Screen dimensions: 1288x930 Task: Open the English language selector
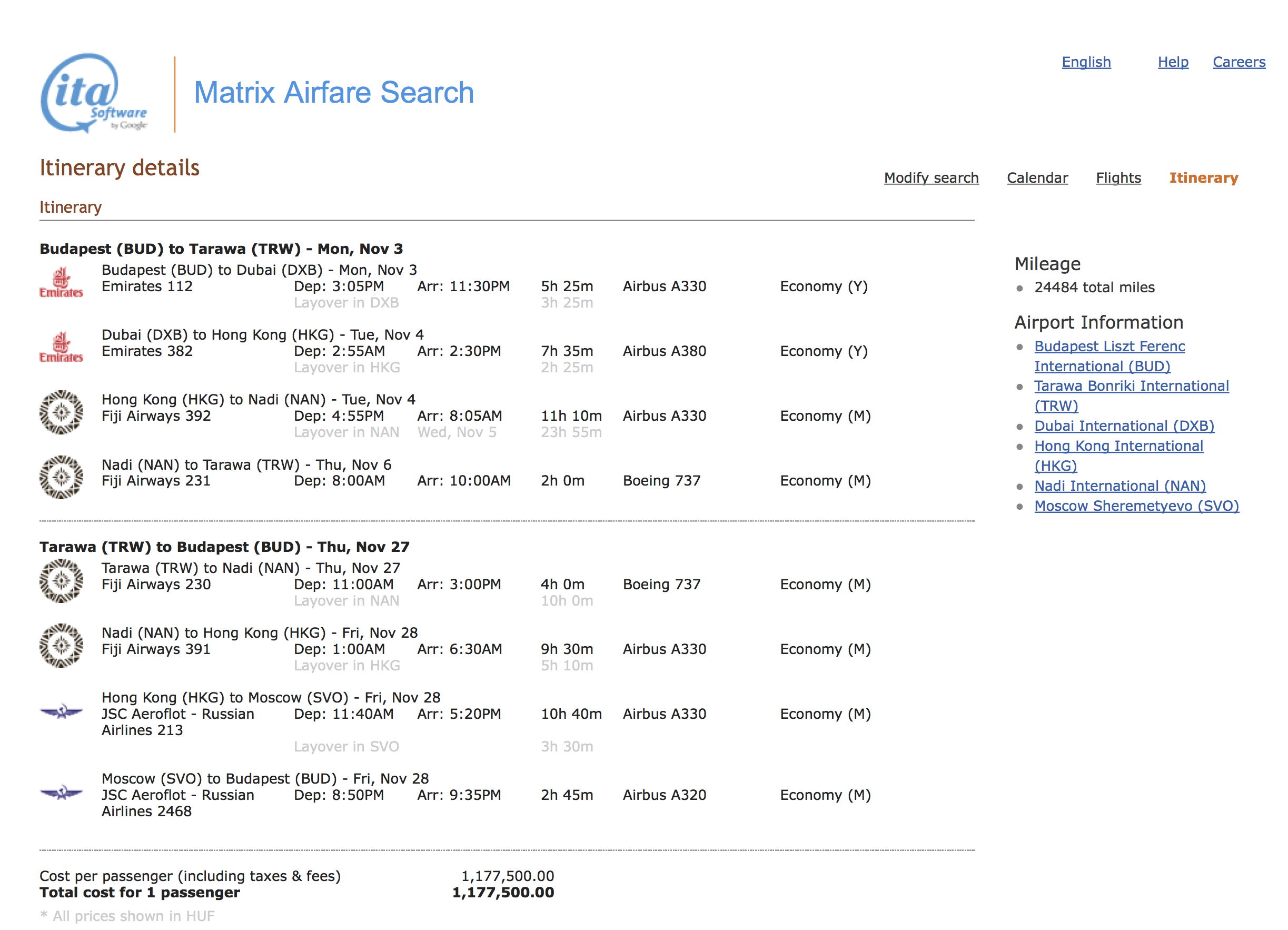[1086, 62]
